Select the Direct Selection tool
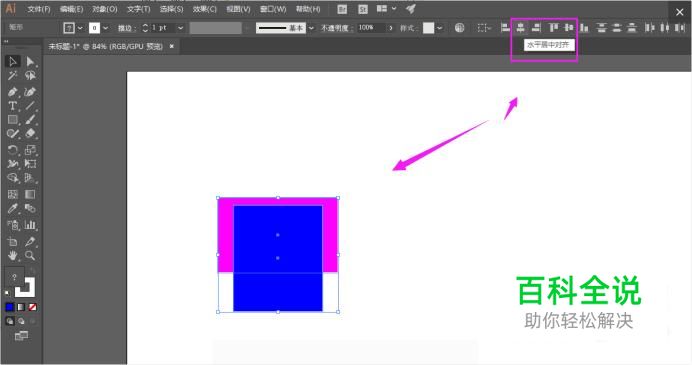692x365 pixels. click(x=30, y=61)
